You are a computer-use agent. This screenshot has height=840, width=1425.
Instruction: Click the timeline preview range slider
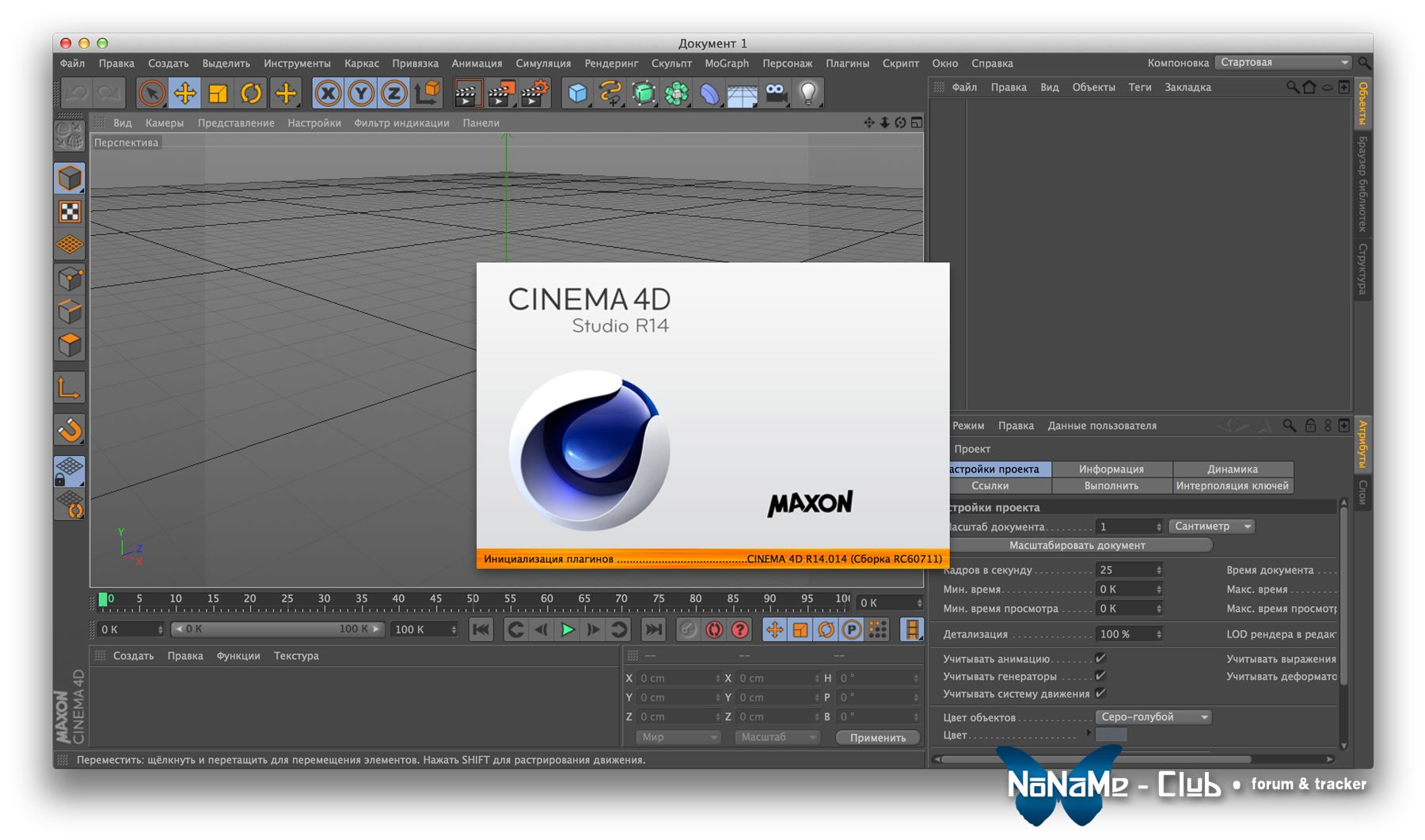[277, 629]
